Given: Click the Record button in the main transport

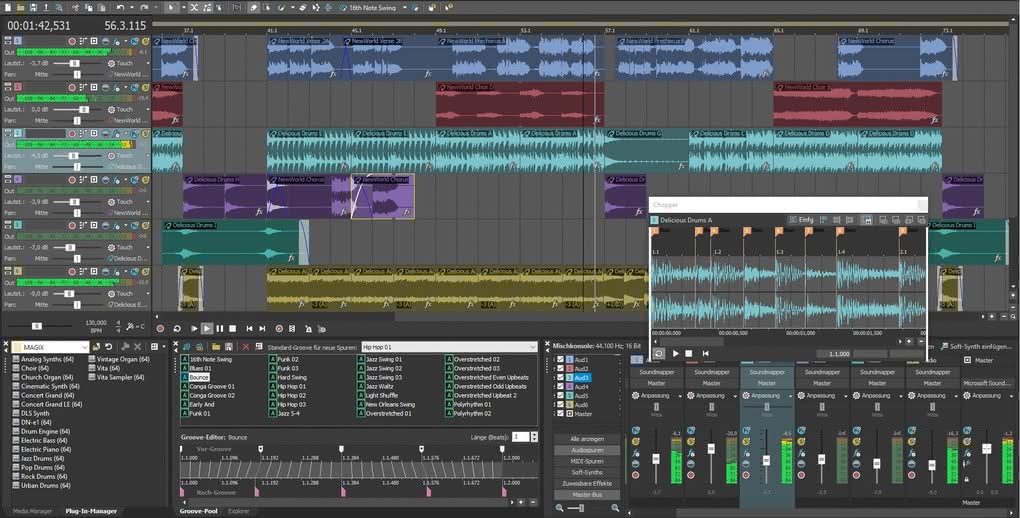Looking at the screenshot, I should click(160, 329).
